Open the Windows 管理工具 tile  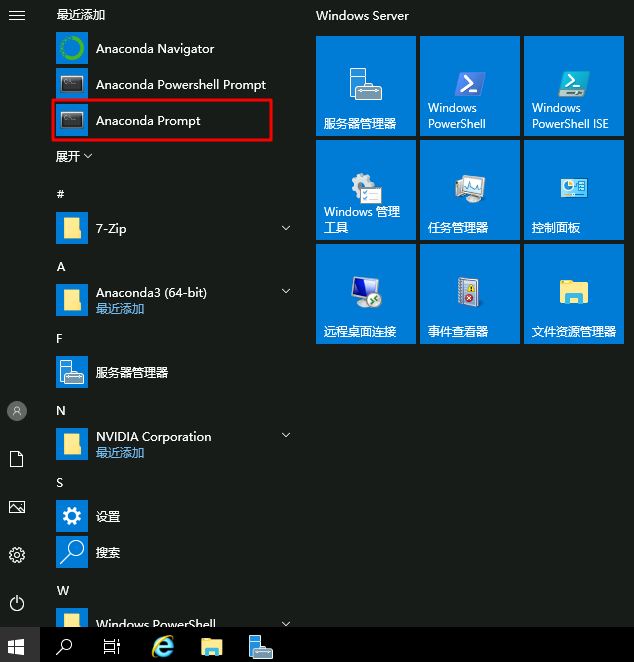(366, 190)
